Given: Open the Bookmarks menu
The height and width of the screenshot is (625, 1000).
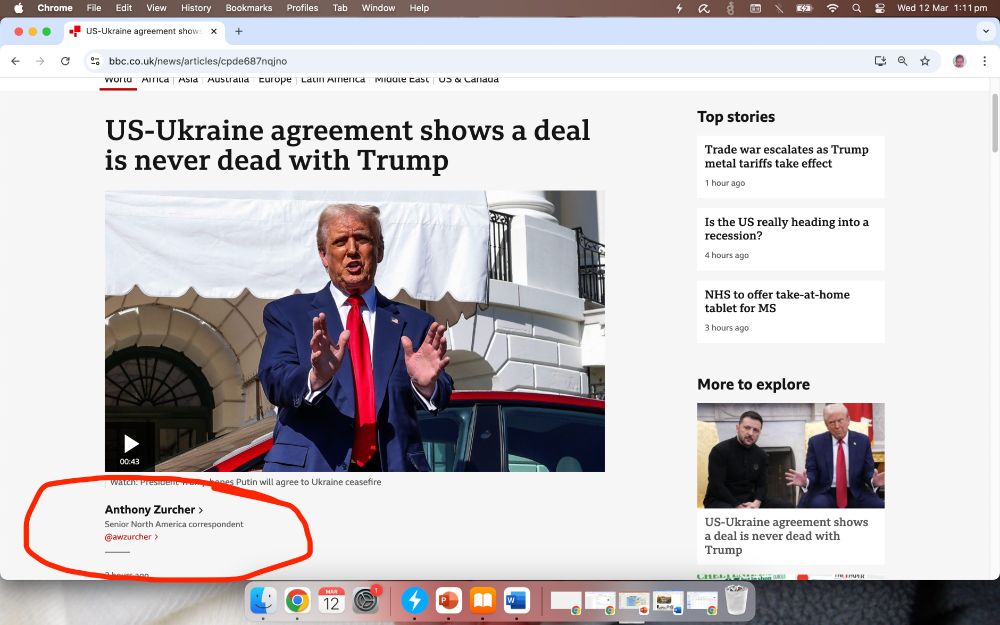Looking at the screenshot, I should [249, 8].
